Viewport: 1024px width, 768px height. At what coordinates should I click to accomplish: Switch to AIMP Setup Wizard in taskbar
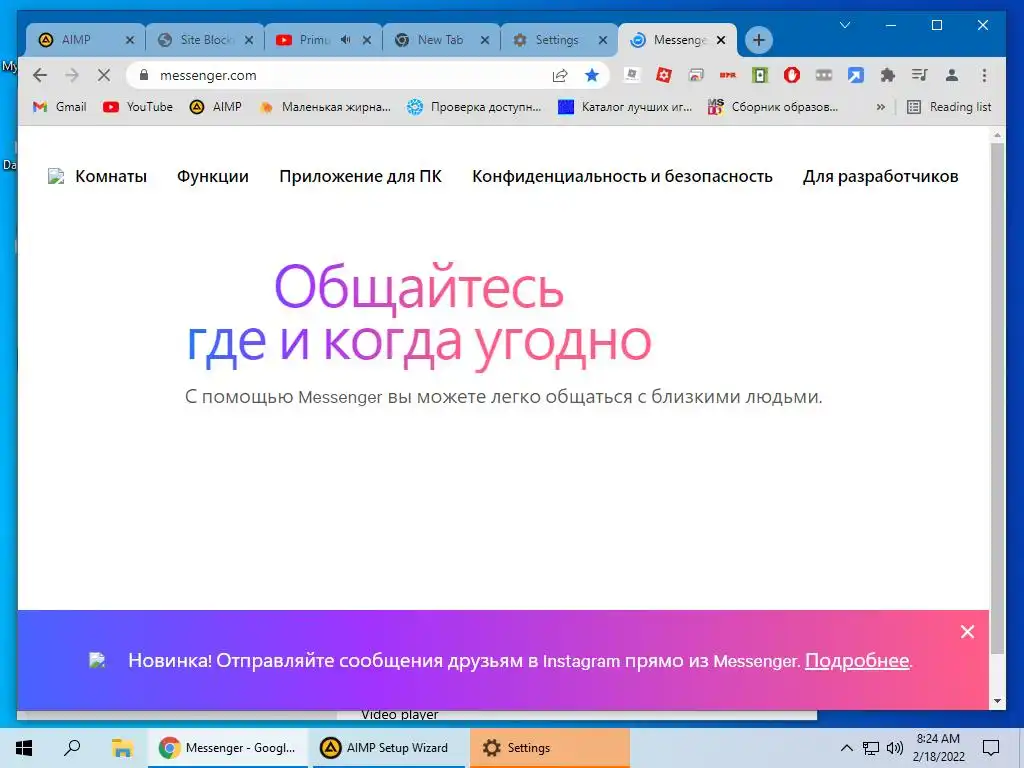[389, 748]
